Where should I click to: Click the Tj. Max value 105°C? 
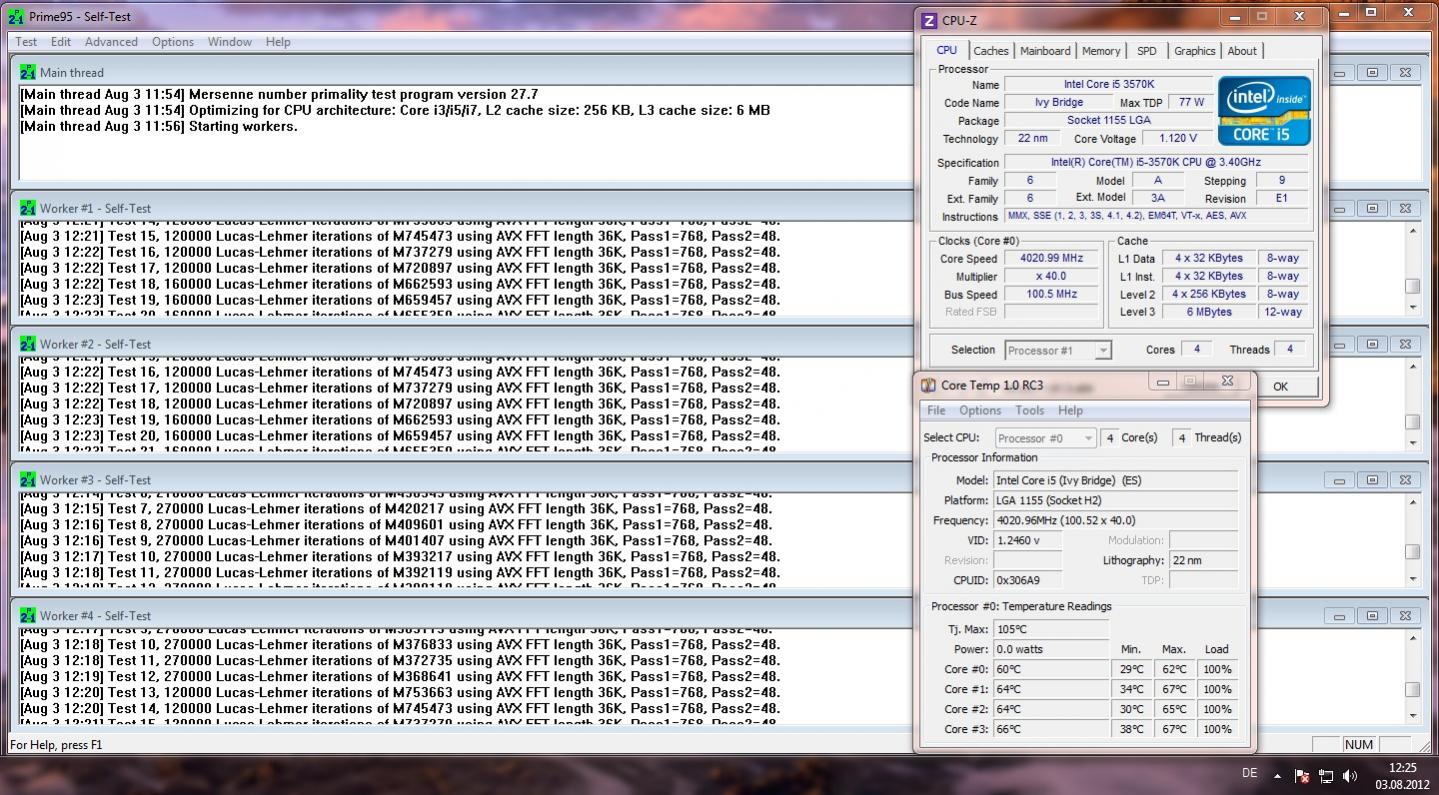pyautogui.click(x=1051, y=629)
